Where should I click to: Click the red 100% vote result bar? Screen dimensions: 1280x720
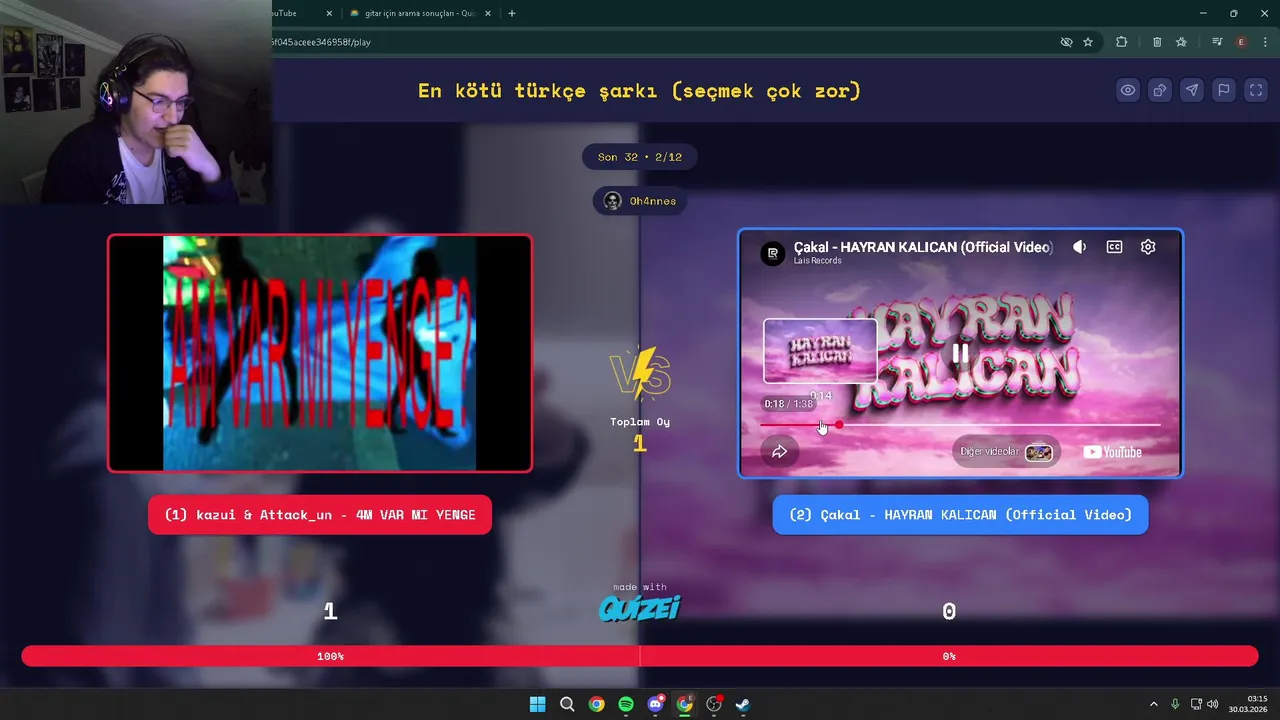pyautogui.click(x=330, y=656)
